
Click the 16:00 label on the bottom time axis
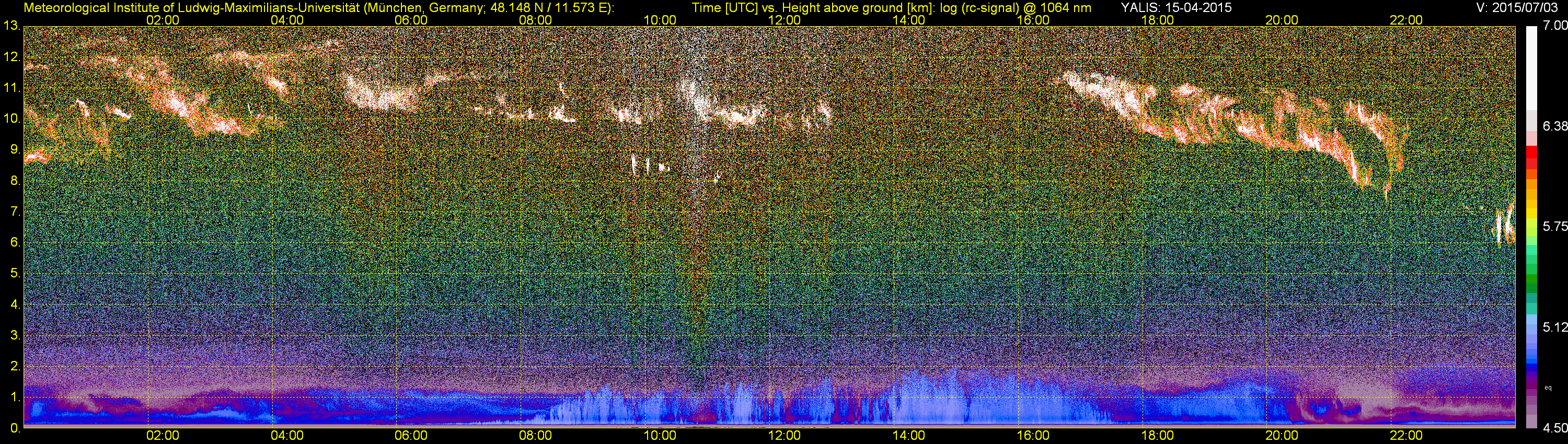coord(1033,436)
